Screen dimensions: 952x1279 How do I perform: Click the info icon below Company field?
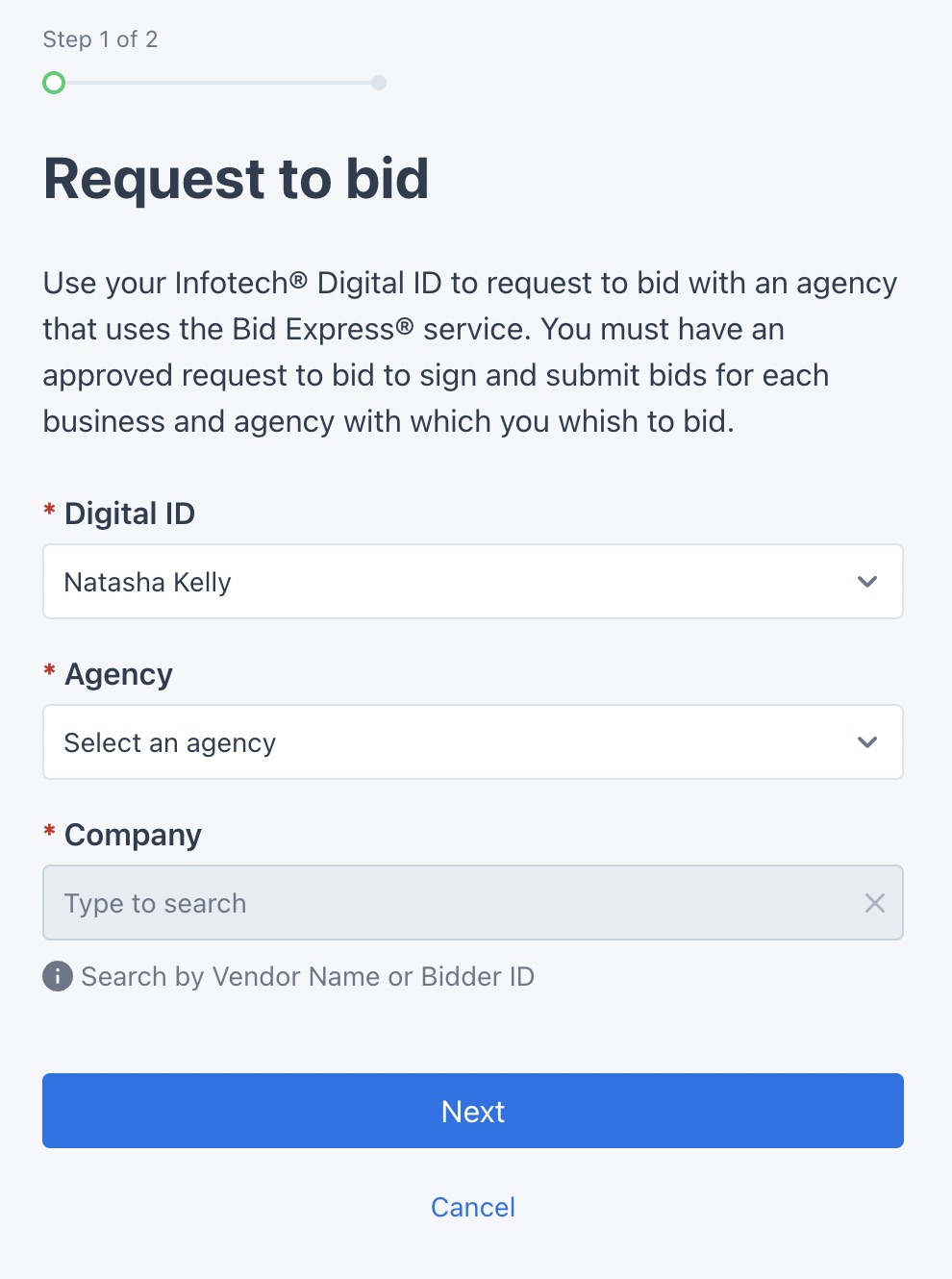click(58, 976)
